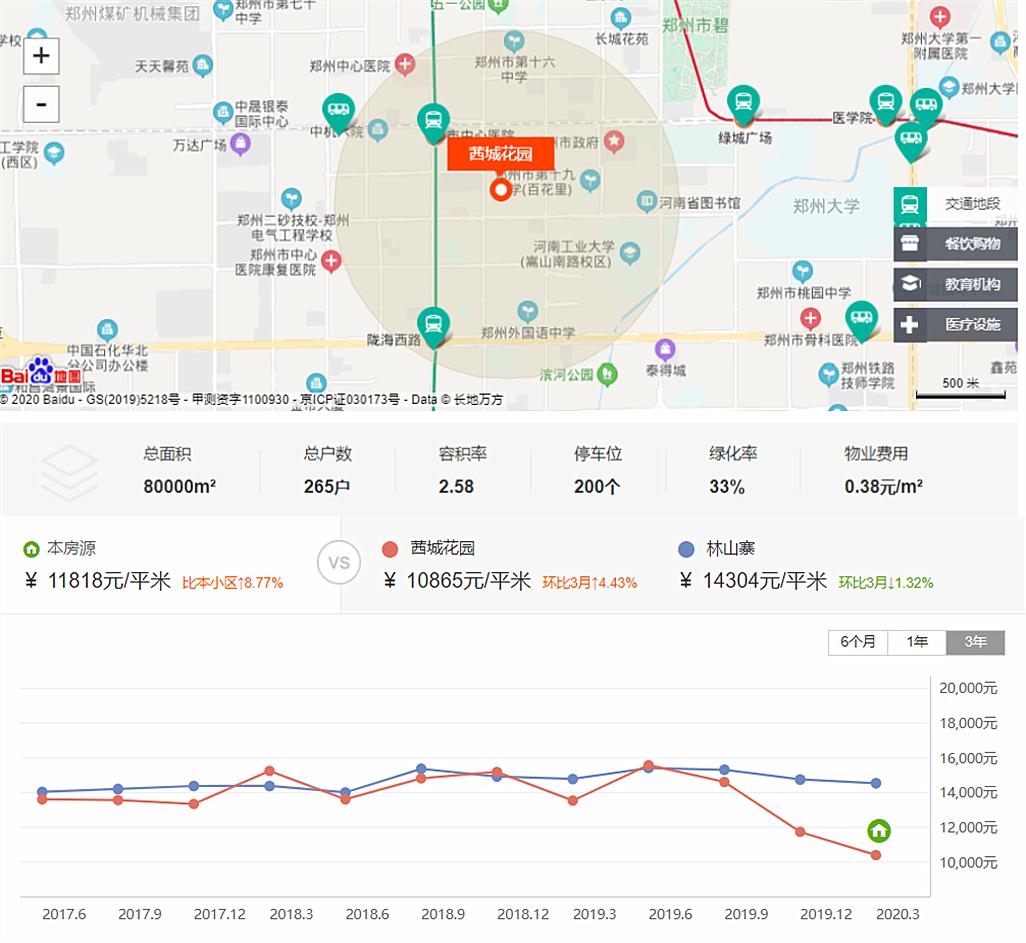Select the 餐饮购物 dining category icon
This screenshot has height=943, width=1026.
coord(910,241)
